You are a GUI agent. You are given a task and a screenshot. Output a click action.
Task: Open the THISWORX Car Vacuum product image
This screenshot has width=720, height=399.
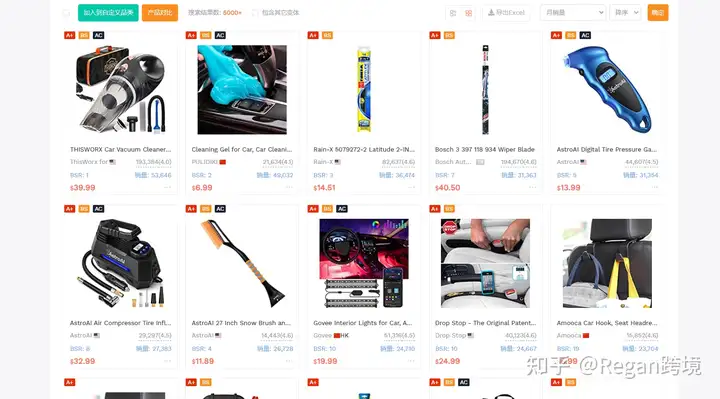click(x=120, y=90)
